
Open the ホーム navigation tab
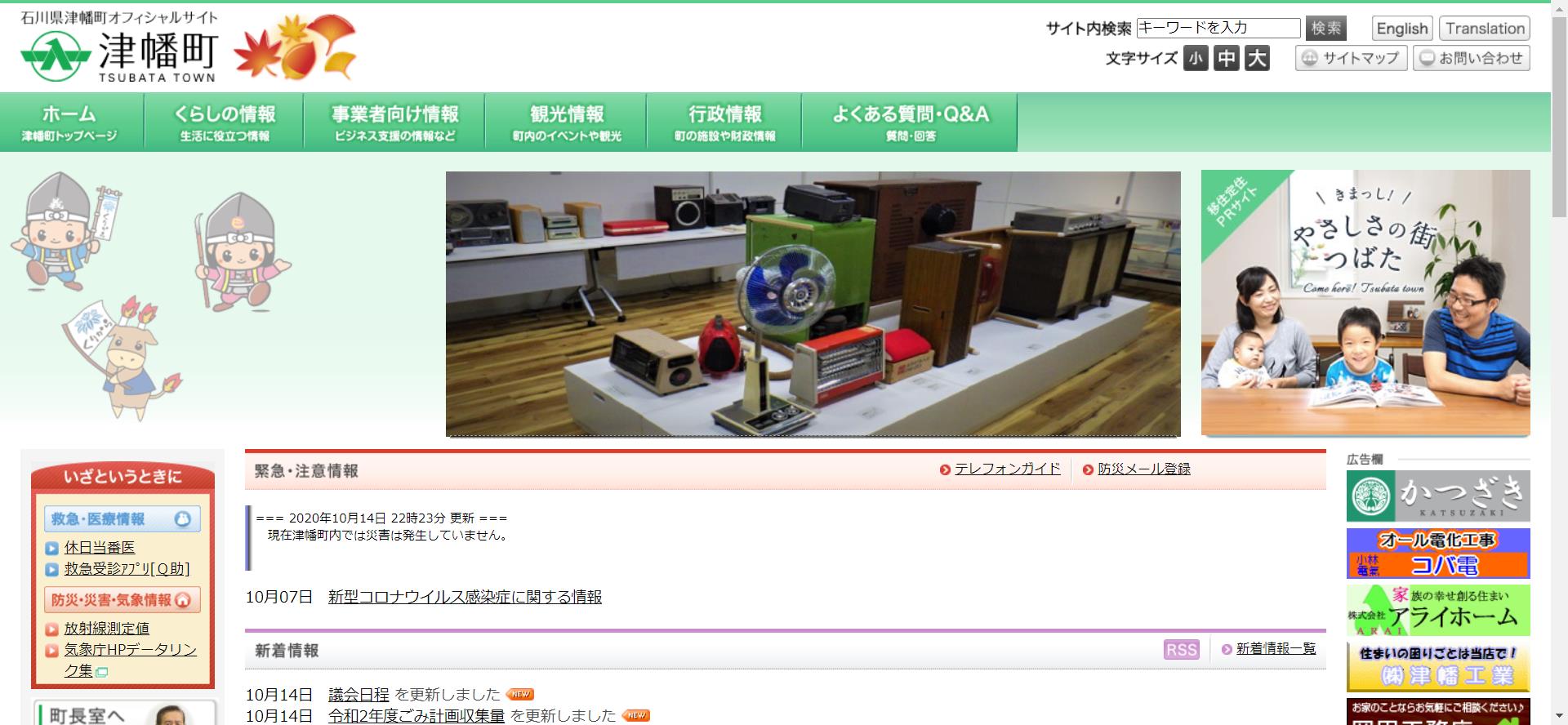click(x=70, y=122)
